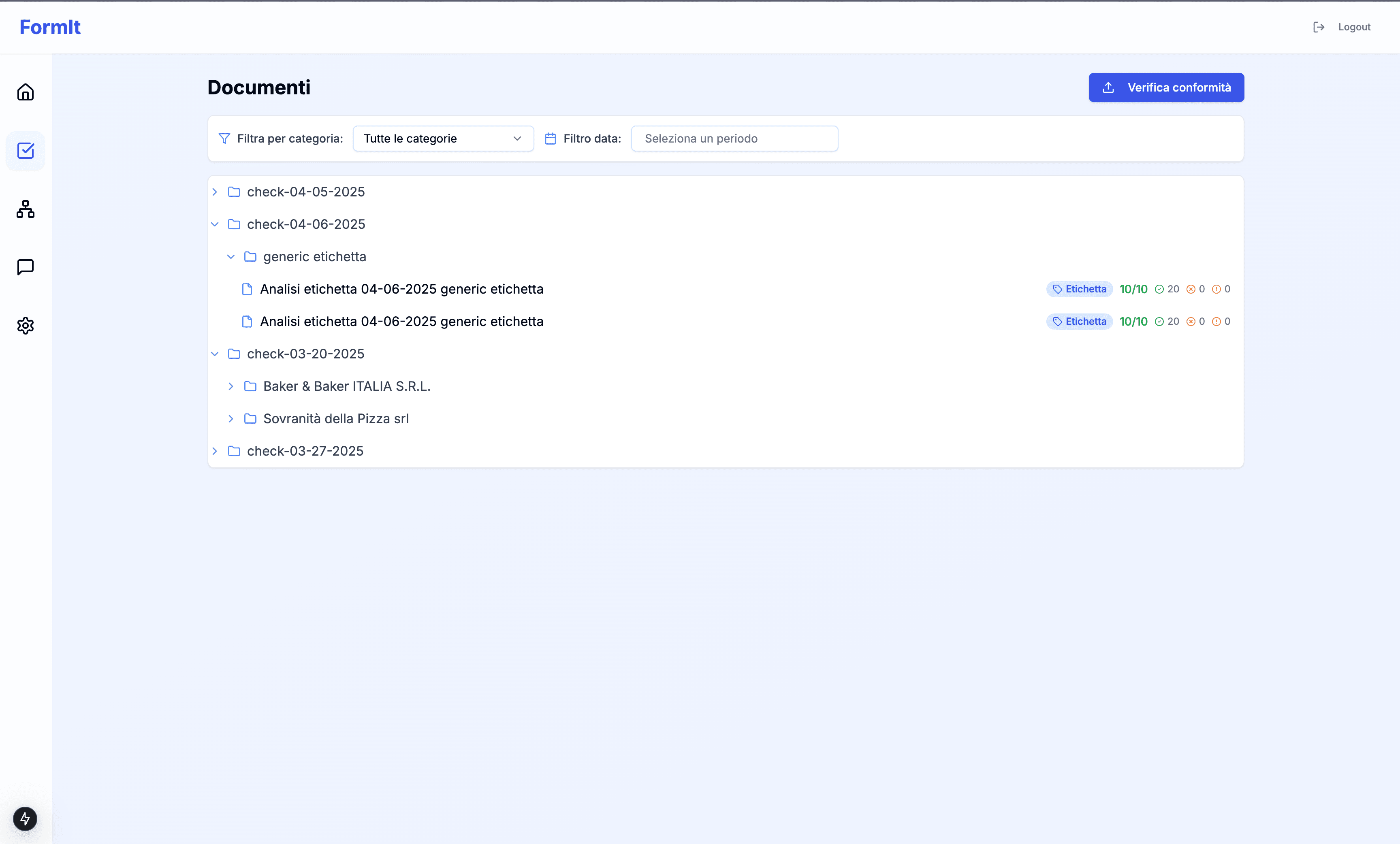Viewport: 1400px width, 844px height.
Task: Select Baker & Baker ITALIA S.R.L. folder name
Action: [347, 386]
